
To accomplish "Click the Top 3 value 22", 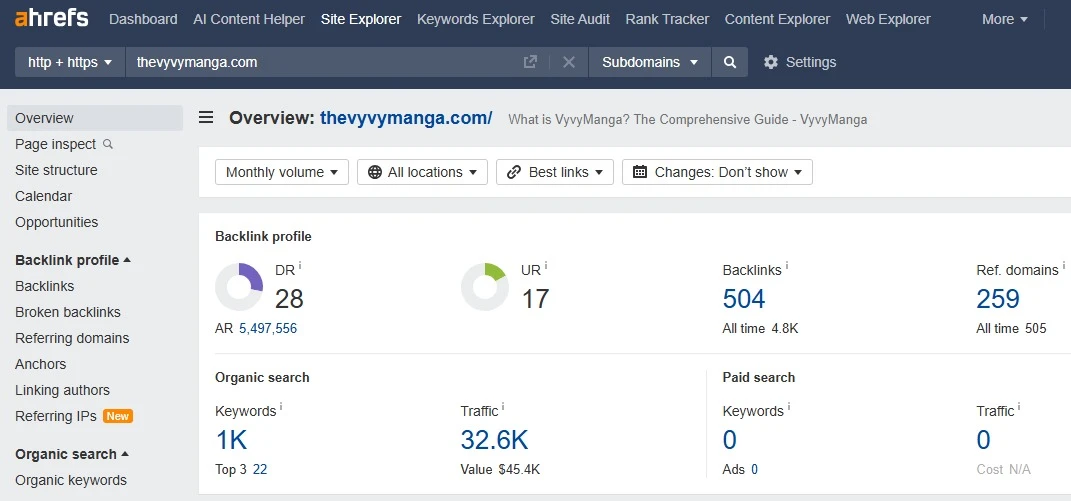I will (260, 470).
